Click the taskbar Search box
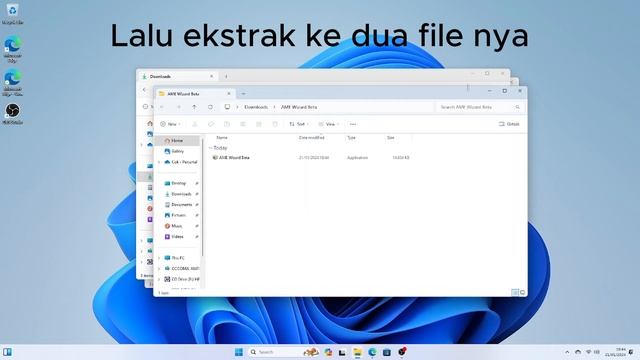 coord(284,352)
